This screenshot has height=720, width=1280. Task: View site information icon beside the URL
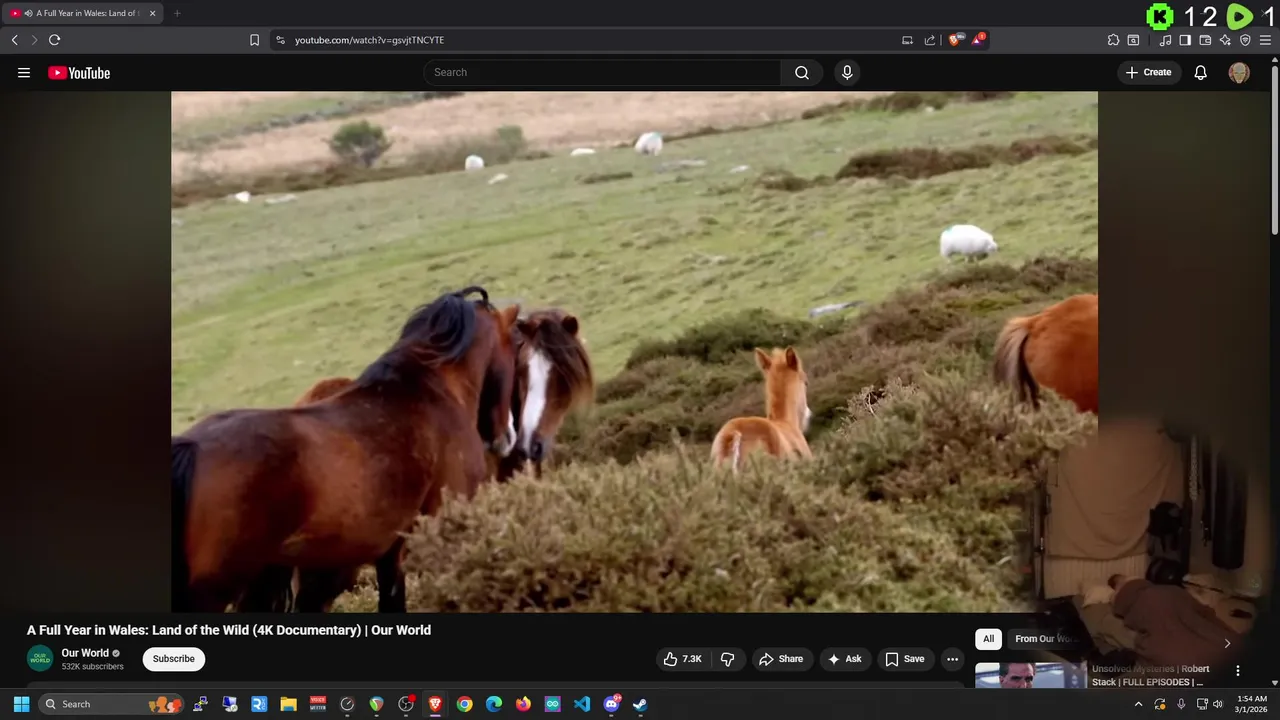coord(280,40)
